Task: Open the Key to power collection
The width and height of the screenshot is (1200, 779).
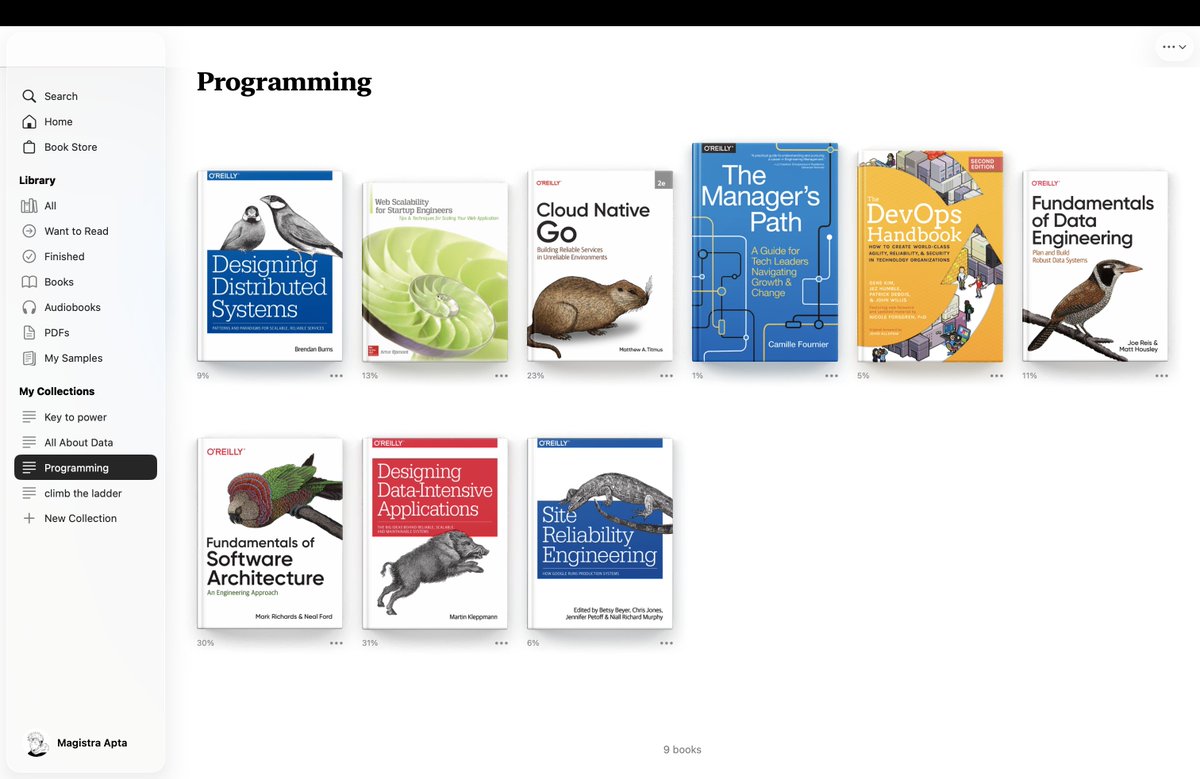Action: (x=75, y=417)
